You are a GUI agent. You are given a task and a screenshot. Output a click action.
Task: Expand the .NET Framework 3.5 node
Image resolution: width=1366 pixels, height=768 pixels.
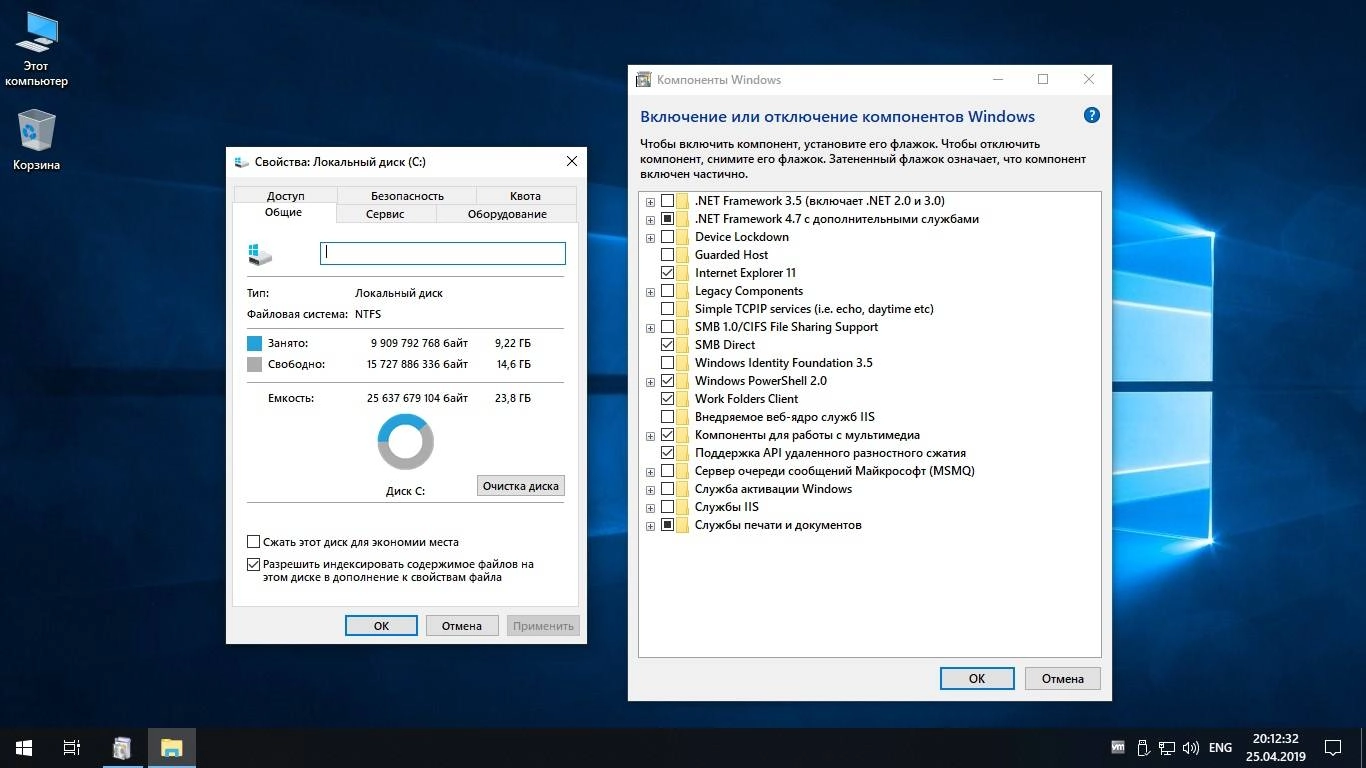click(651, 201)
